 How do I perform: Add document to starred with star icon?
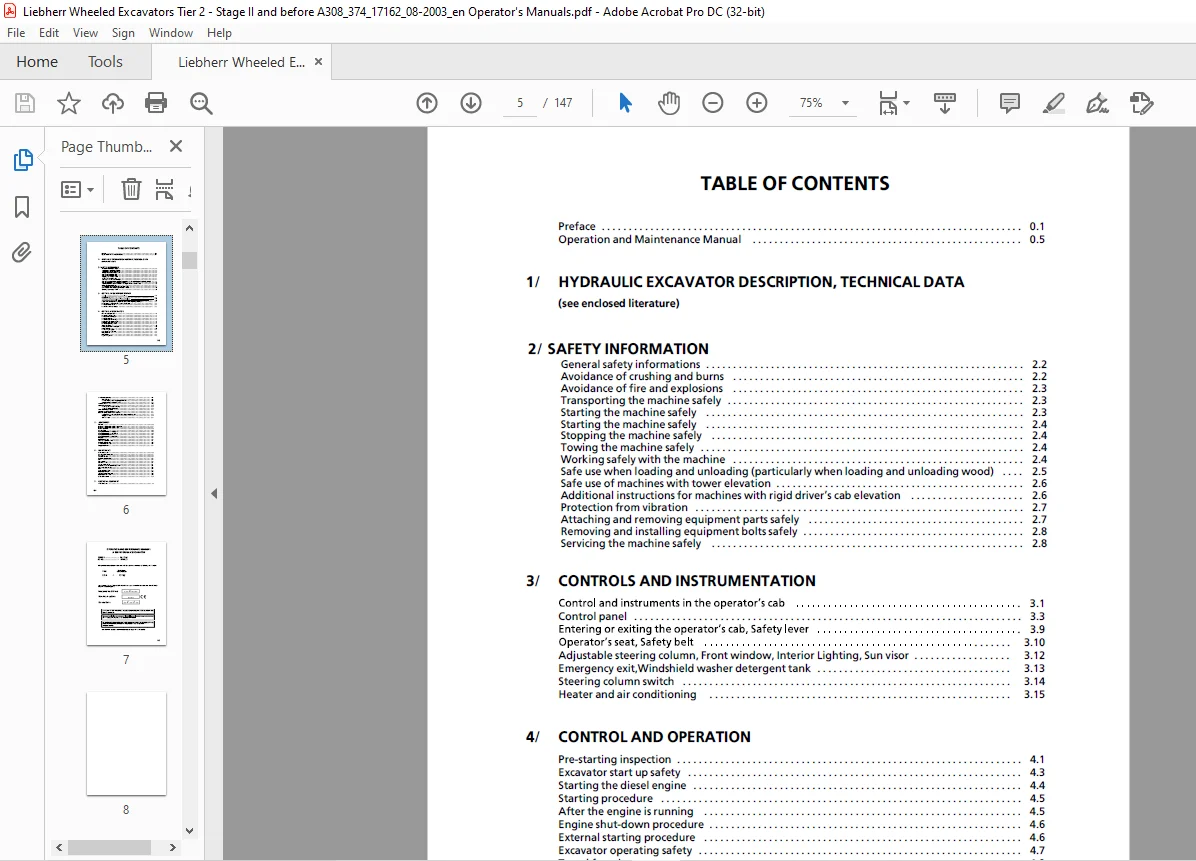pyautogui.click(x=69, y=103)
